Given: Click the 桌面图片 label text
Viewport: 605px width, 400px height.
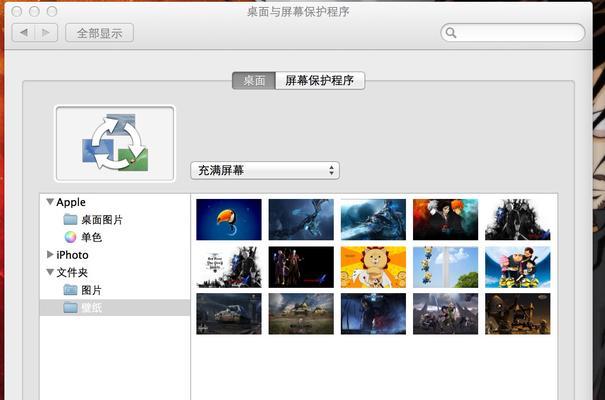Looking at the screenshot, I should click(x=102, y=220).
